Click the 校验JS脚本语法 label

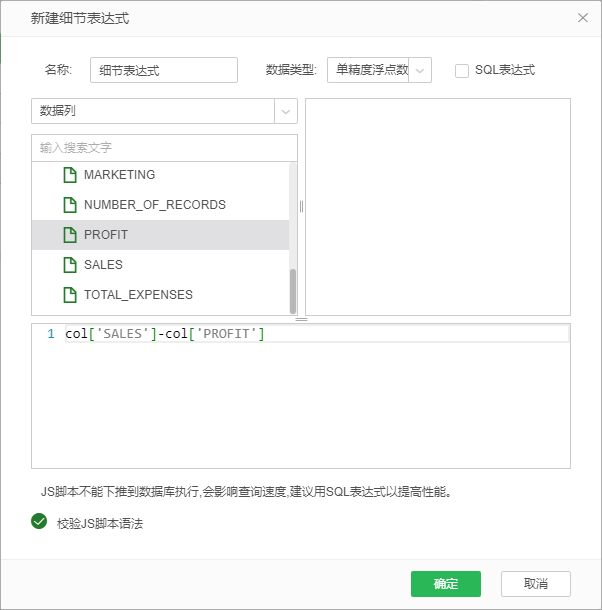(100, 523)
